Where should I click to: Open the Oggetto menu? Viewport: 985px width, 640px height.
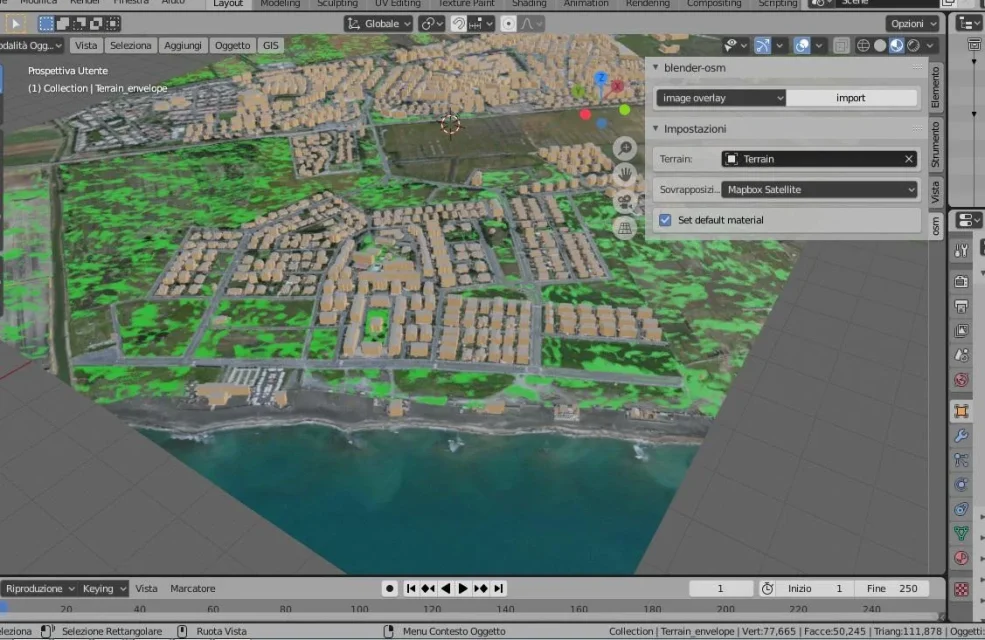point(232,45)
